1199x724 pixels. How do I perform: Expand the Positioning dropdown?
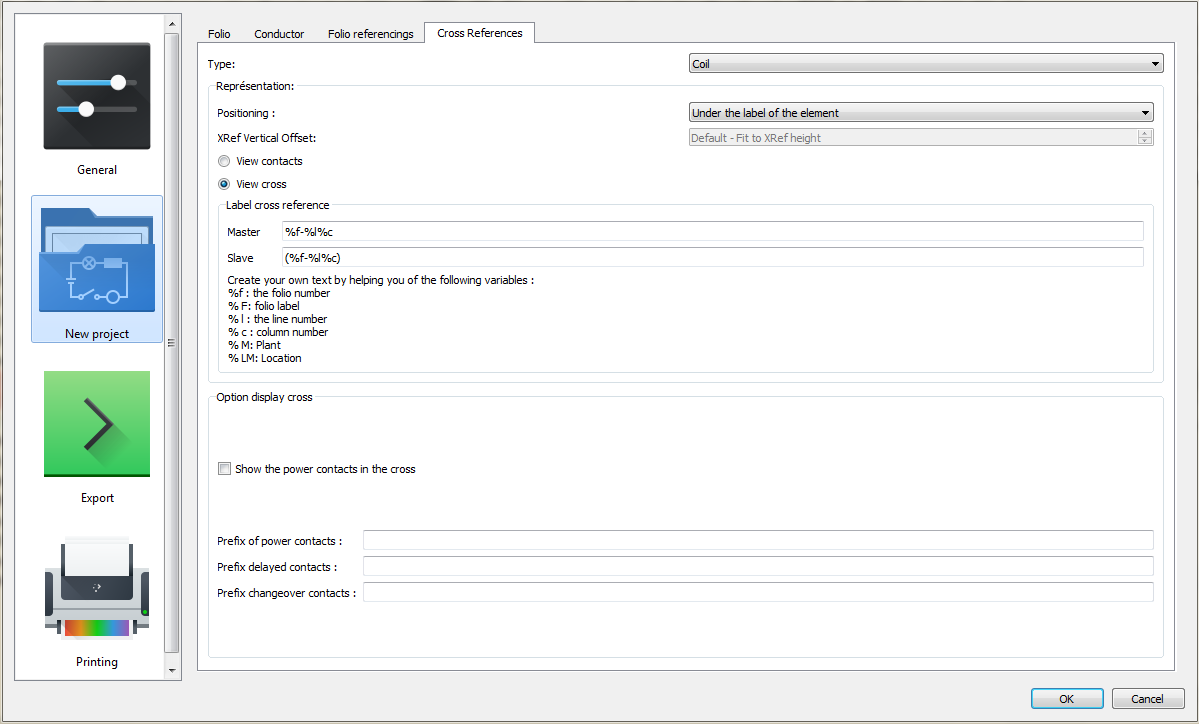click(x=921, y=113)
